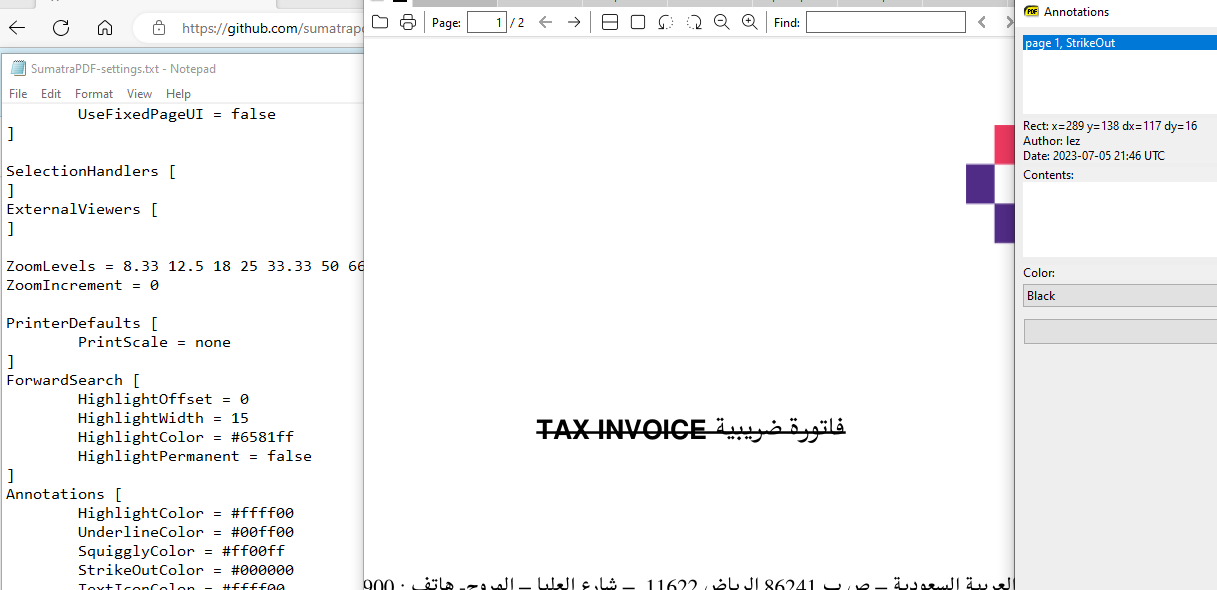
Task: Switch to single page layout
Action: click(638, 21)
